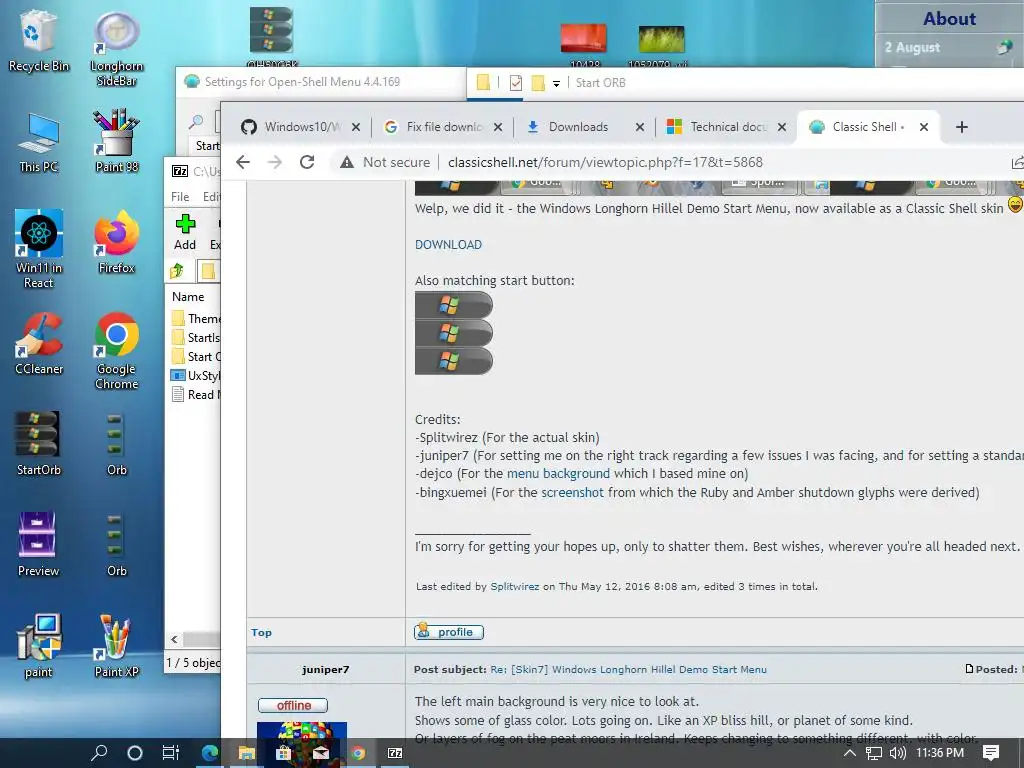Switch to 7-Zip taskbar button
1024x768 pixels.
tap(394, 753)
